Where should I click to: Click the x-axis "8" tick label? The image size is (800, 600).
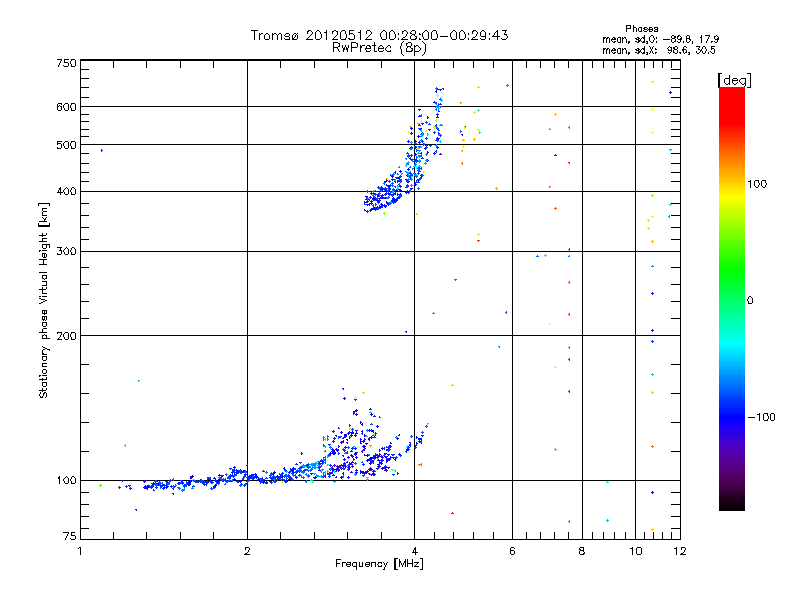pos(582,551)
